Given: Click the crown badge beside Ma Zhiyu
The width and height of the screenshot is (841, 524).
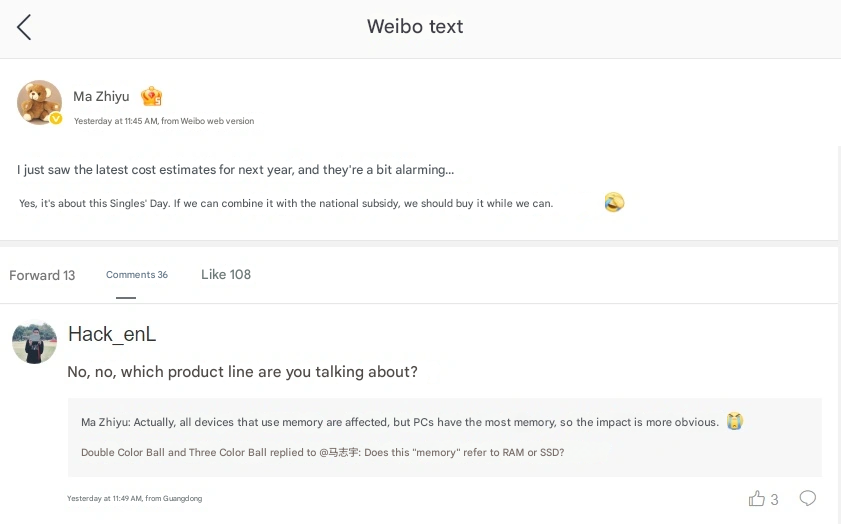Looking at the screenshot, I should [x=151, y=97].
